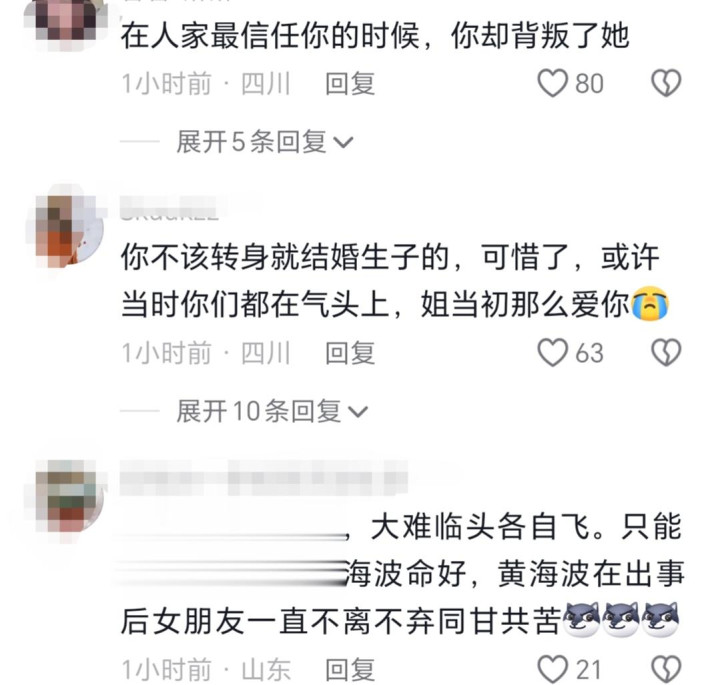Open avatar of the 结婚生子 commenter
The width and height of the screenshot is (720, 685).
[69, 231]
